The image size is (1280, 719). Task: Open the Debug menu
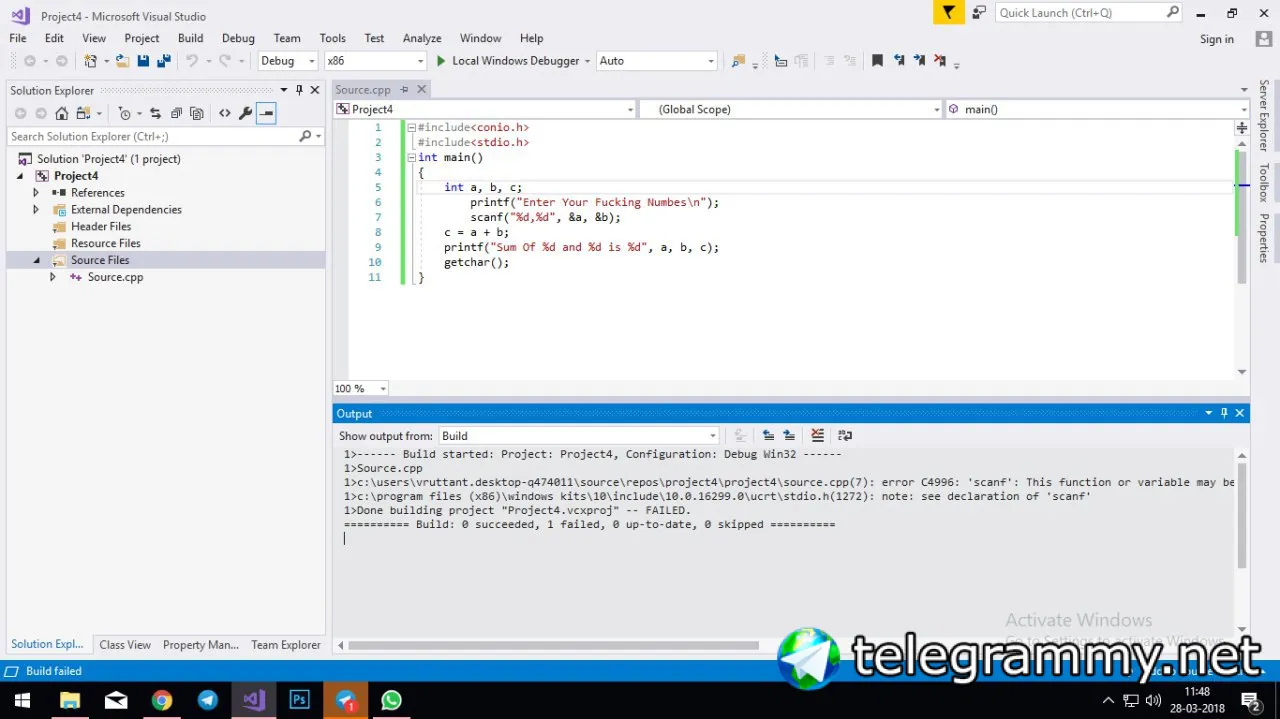(x=238, y=38)
